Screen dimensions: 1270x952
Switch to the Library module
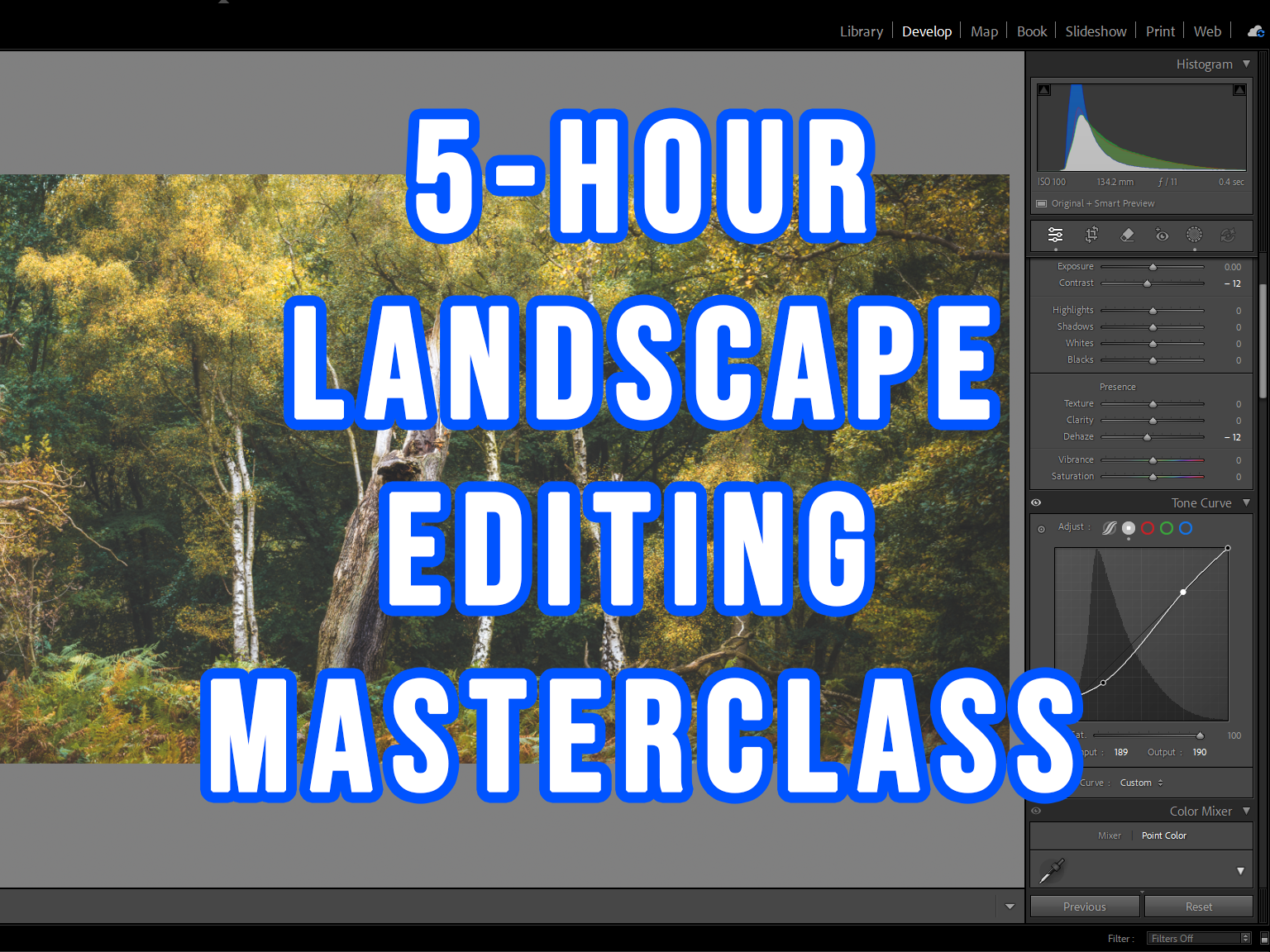point(861,31)
